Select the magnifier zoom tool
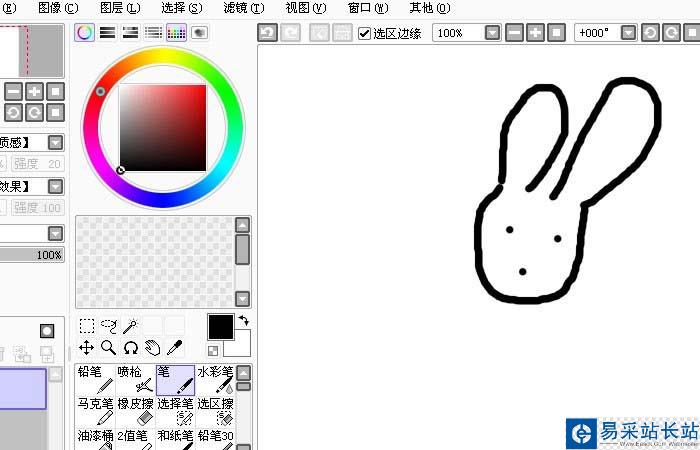Screen dimensions: 700x450 tap(108, 347)
